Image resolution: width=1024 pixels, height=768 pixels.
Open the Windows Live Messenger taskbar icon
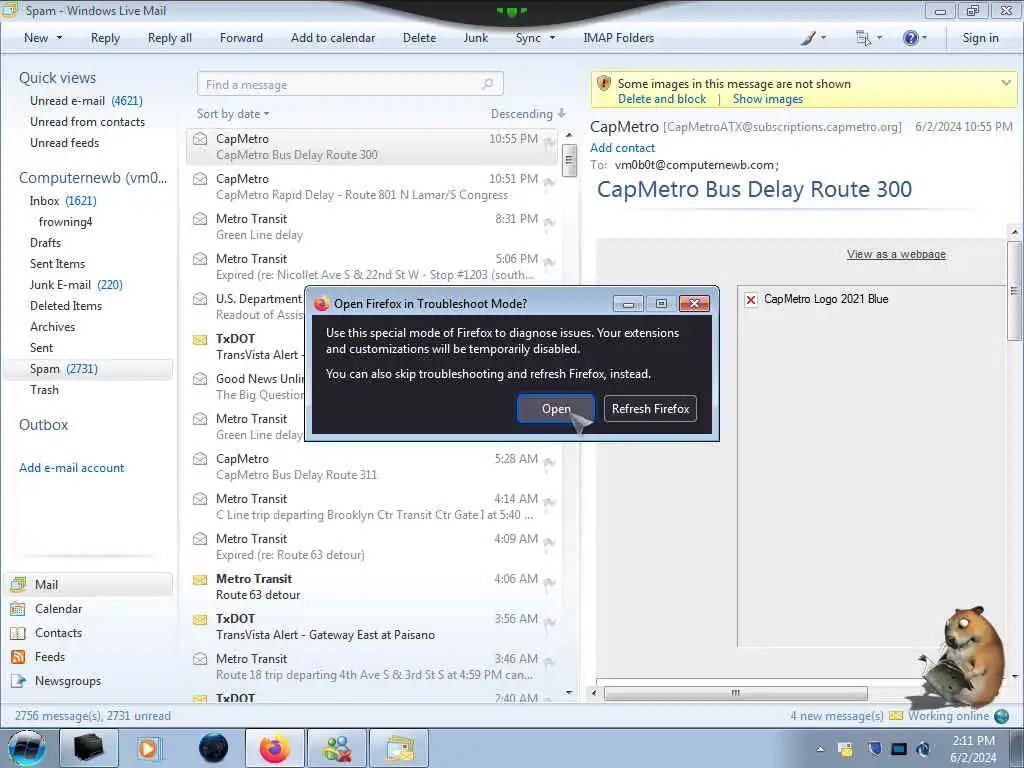click(x=337, y=748)
